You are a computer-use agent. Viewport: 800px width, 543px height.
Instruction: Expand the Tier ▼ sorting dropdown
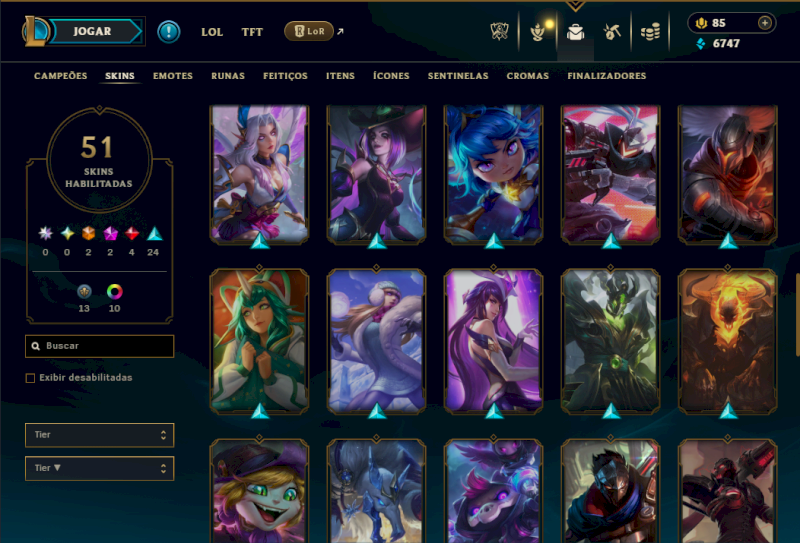click(99, 468)
